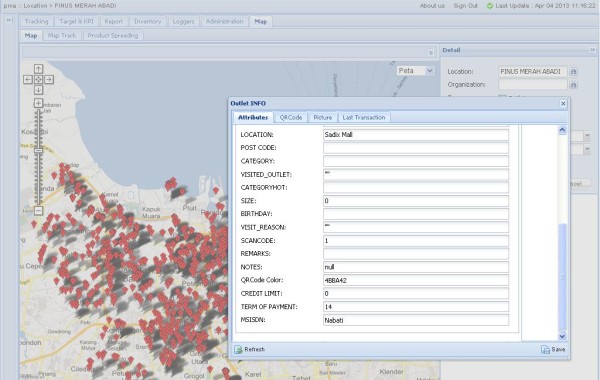The height and width of the screenshot is (380, 600).
Task: Open the Tracking main tab
Action: [x=37, y=21]
